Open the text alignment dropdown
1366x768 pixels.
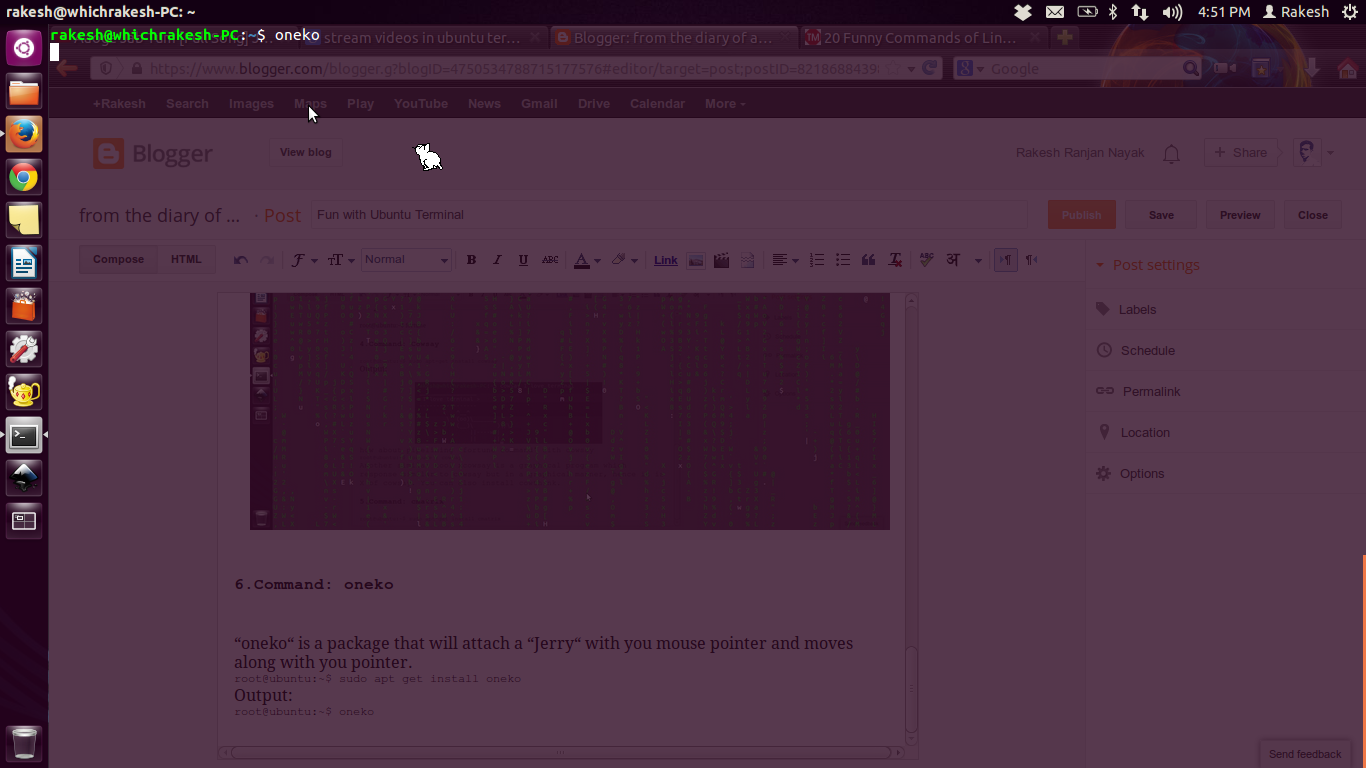tap(785, 260)
